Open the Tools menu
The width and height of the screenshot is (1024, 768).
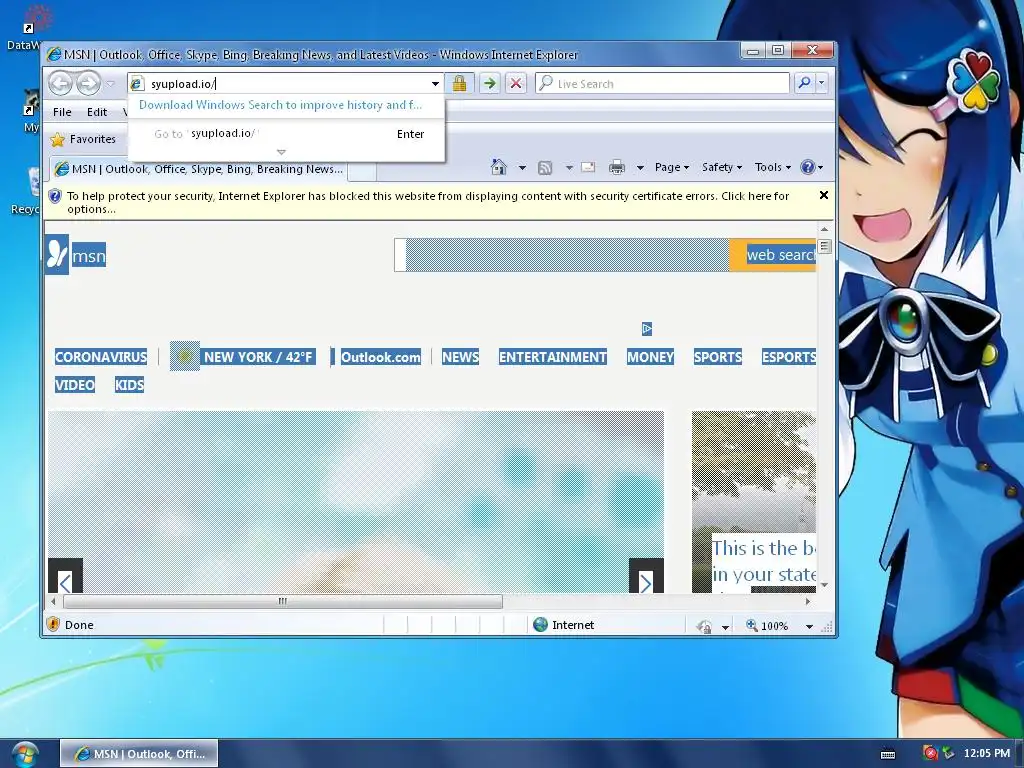click(x=773, y=167)
